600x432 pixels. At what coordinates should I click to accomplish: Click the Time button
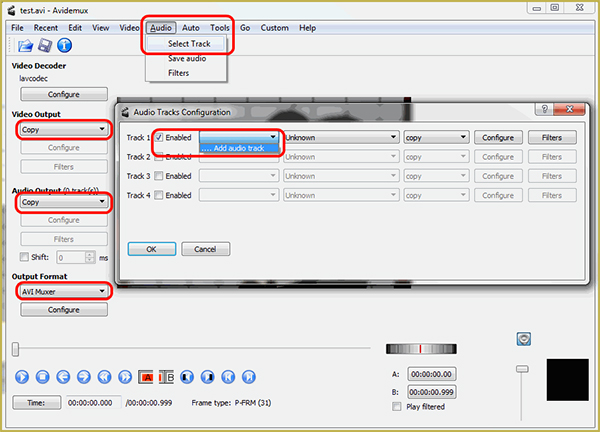[x=36, y=403]
